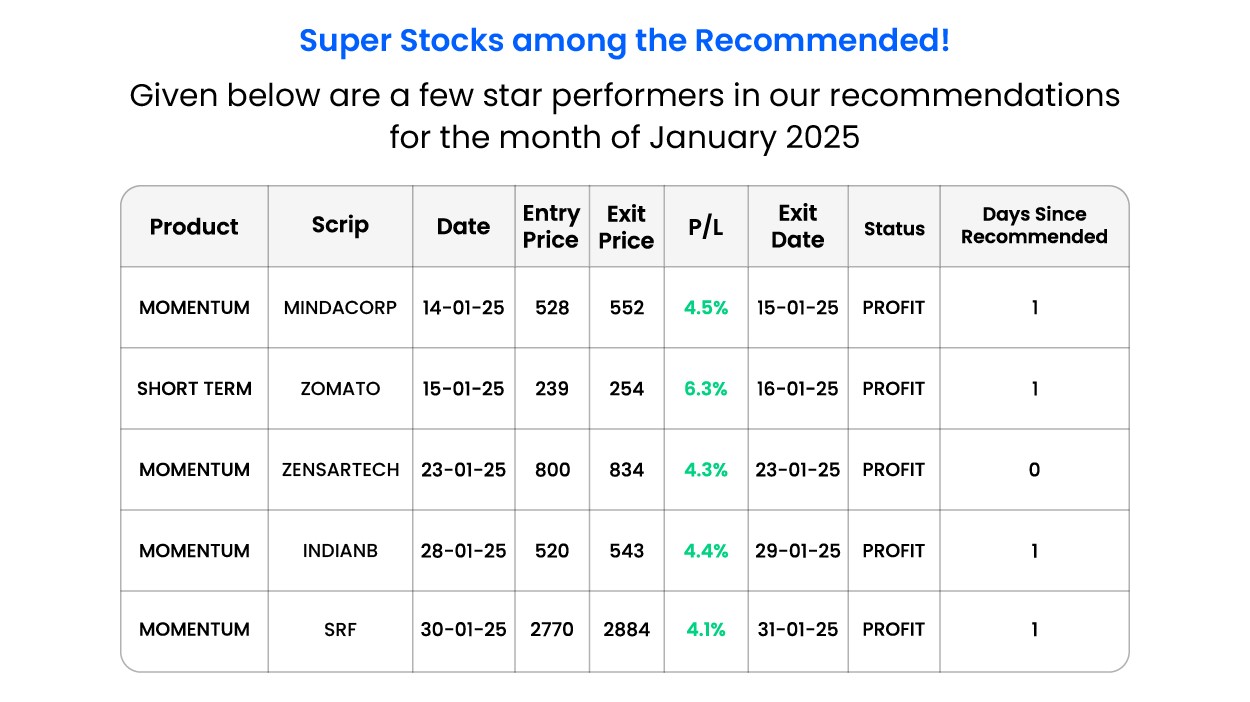This screenshot has height=702, width=1250.
Task: Select the Status column header
Action: [x=894, y=229]
